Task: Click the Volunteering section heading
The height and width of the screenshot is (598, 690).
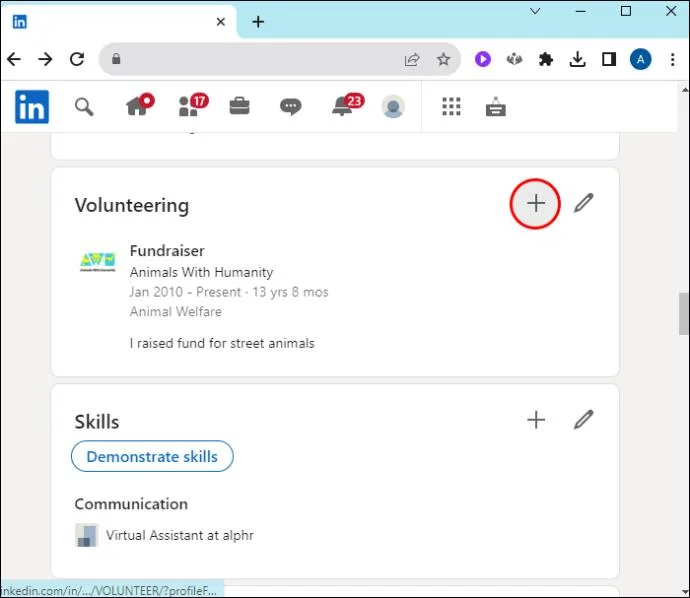Action: (132, 205)
